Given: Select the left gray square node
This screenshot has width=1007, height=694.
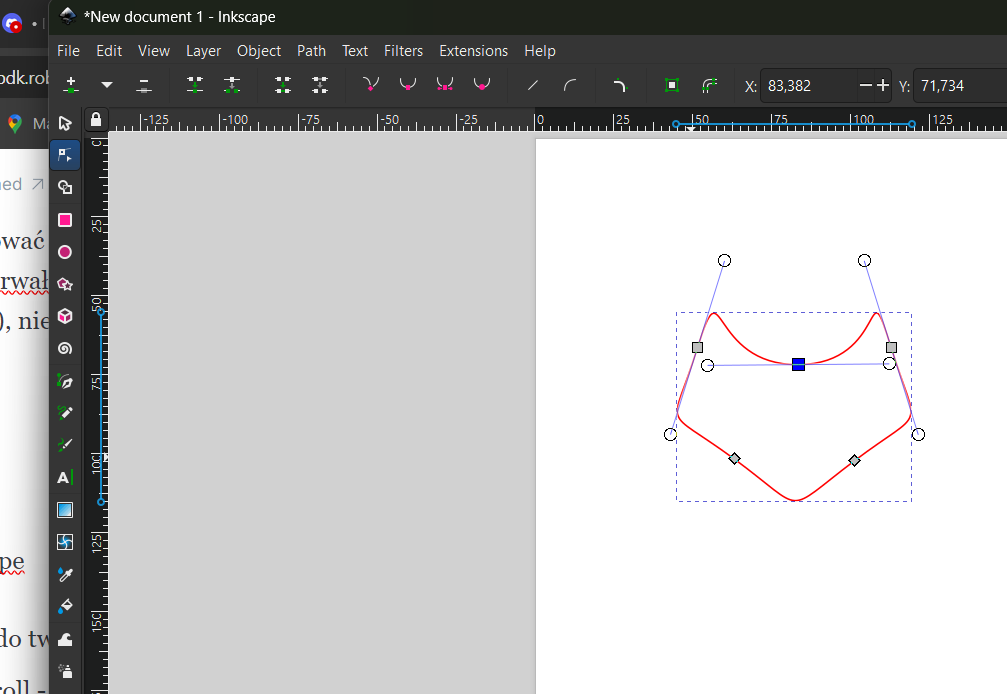Looking at the screenshot, I should click(697, 347).
